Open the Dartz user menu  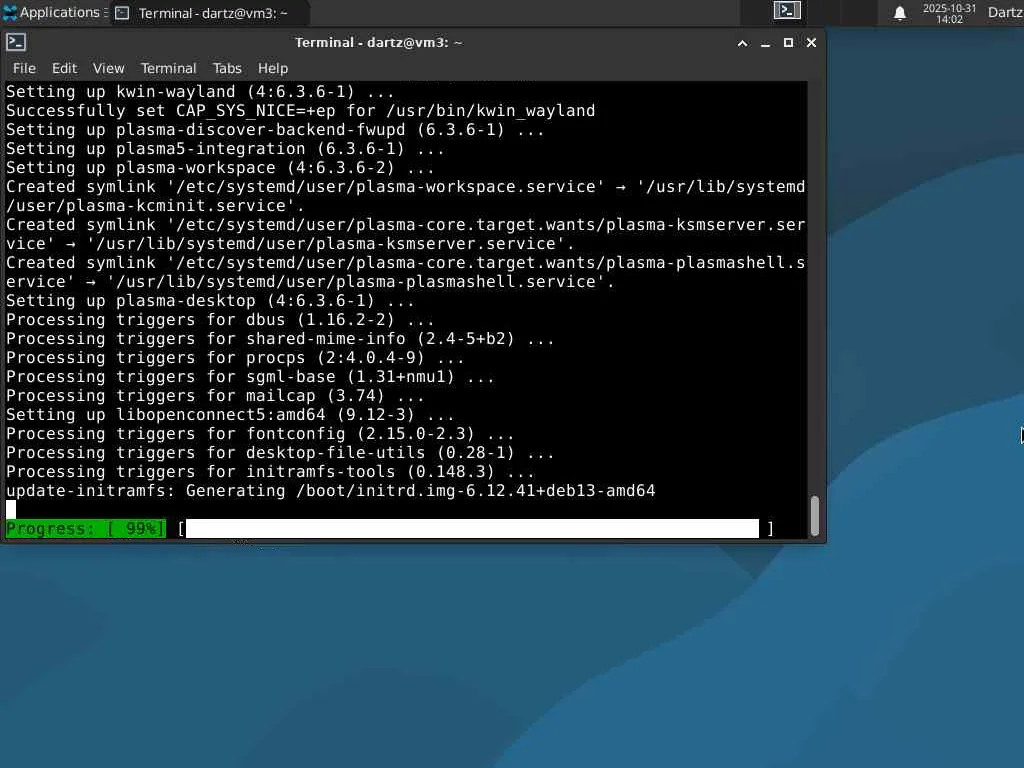(1006, 12)
